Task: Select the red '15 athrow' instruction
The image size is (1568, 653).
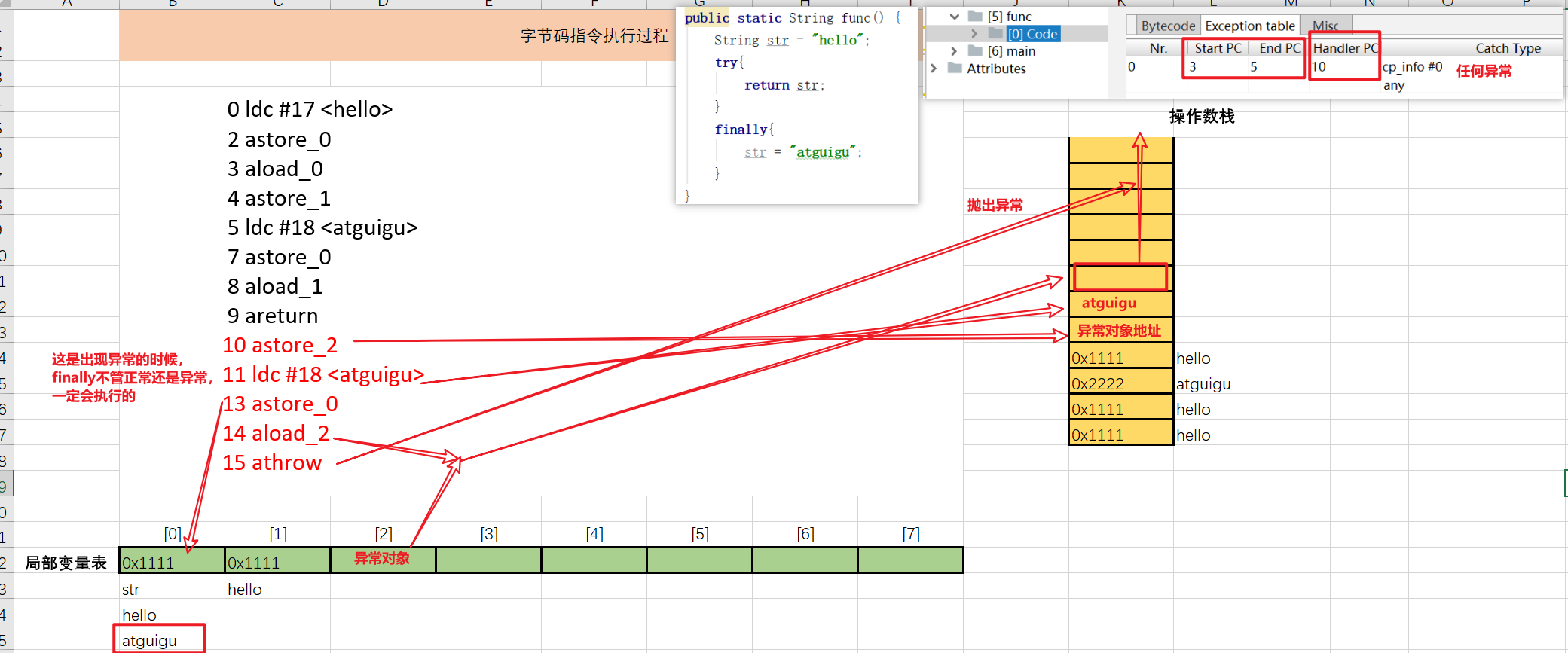Action: [272, 462]
